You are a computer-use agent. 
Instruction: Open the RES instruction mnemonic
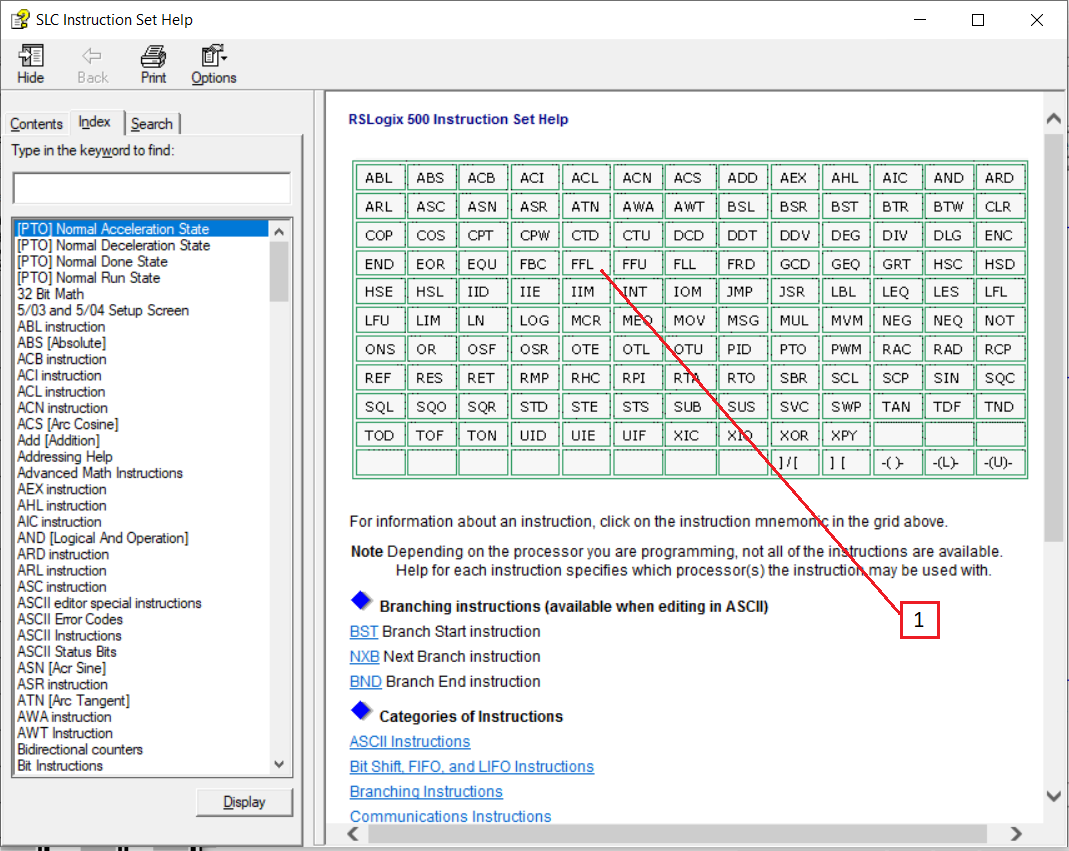[x=430, y=378]
